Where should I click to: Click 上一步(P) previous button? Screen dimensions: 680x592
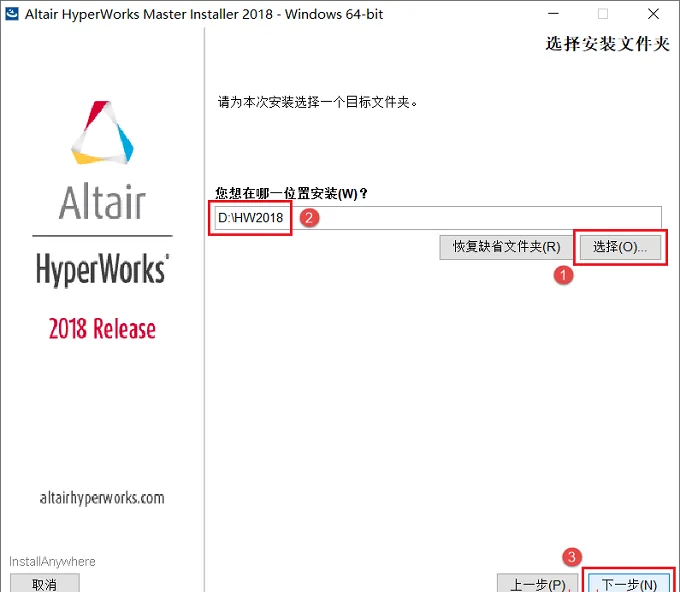pyautogui.click(x=538, y=583)
